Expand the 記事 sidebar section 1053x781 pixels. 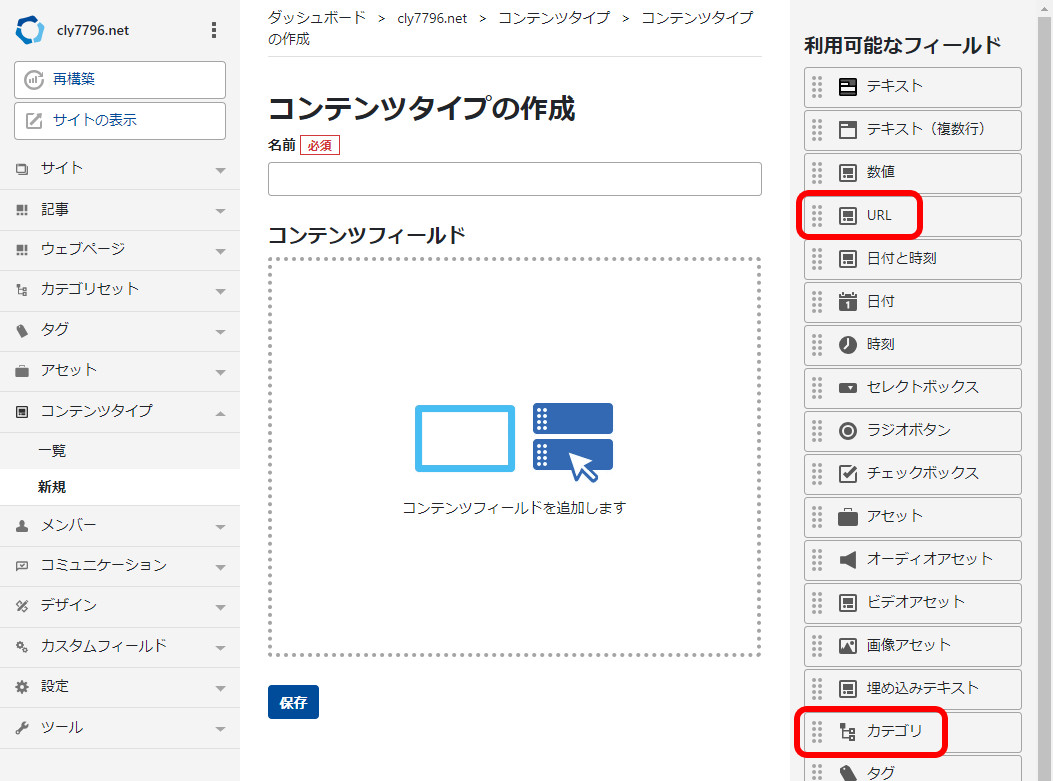pyautogui.click(x=220, y=210)
